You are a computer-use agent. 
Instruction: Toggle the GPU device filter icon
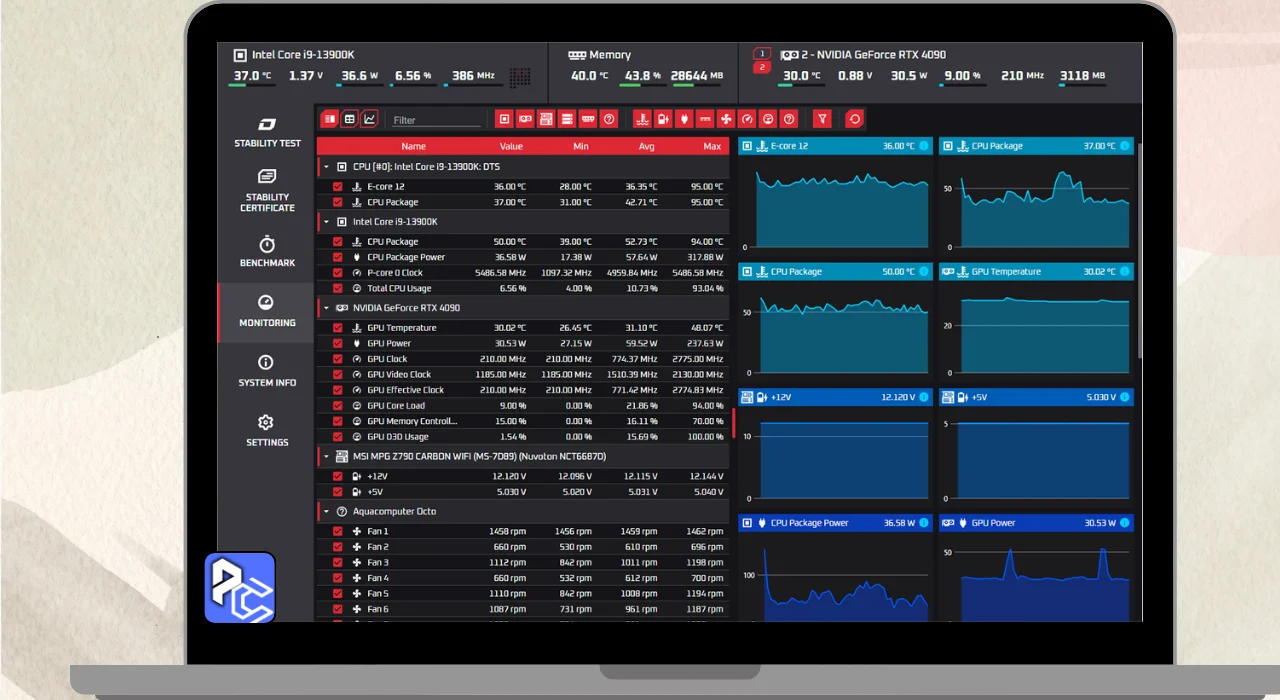coord(525,119)
